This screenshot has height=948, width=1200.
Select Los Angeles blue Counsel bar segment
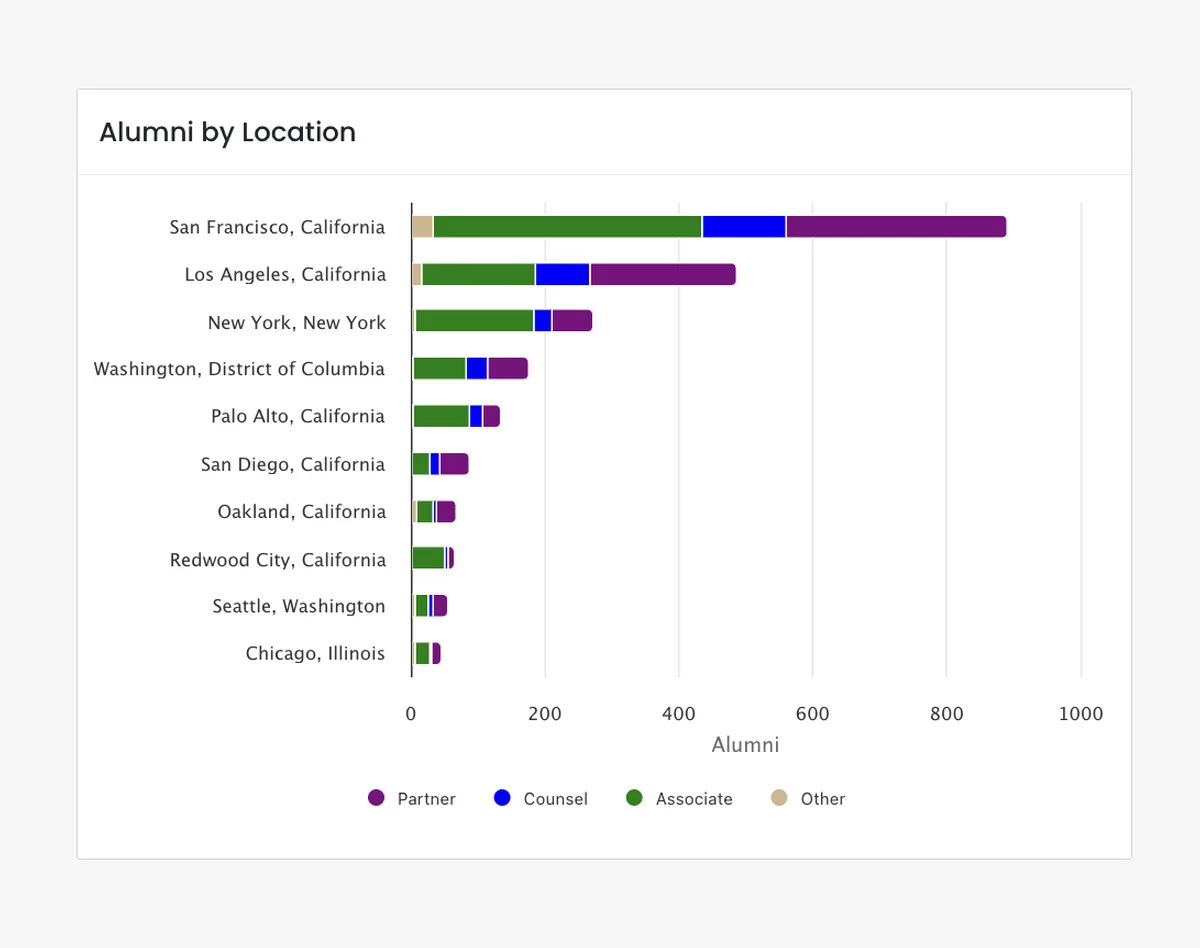[562, 274]
